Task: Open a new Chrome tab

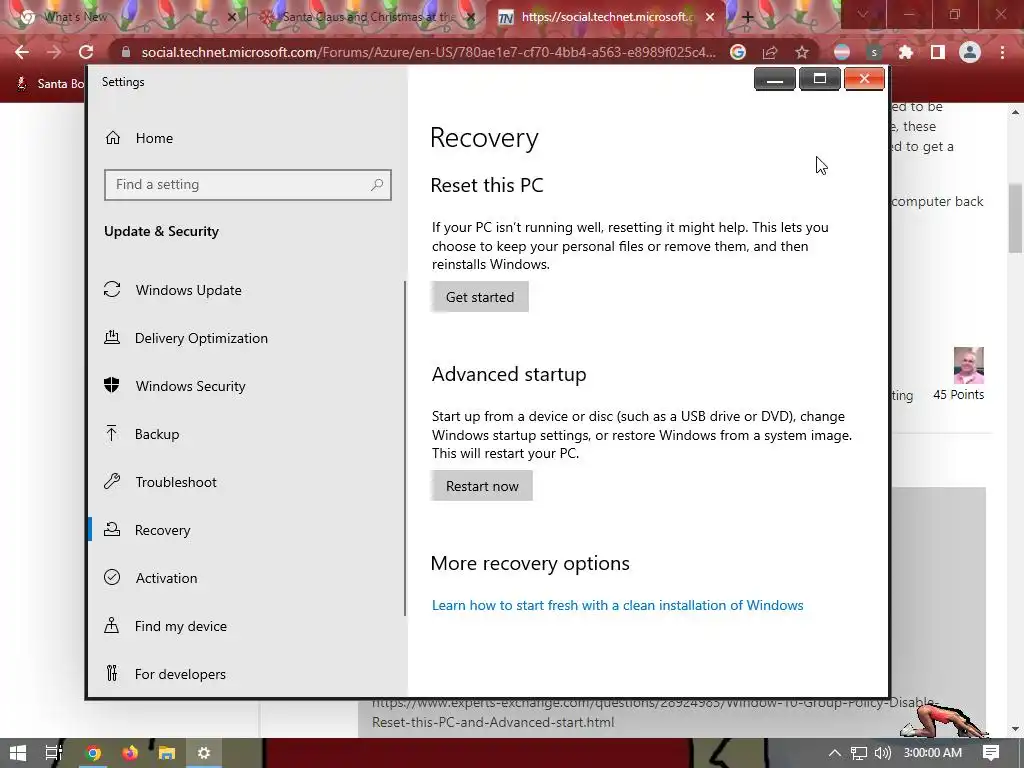Action: pyautogui.click(x=748, y=17)
